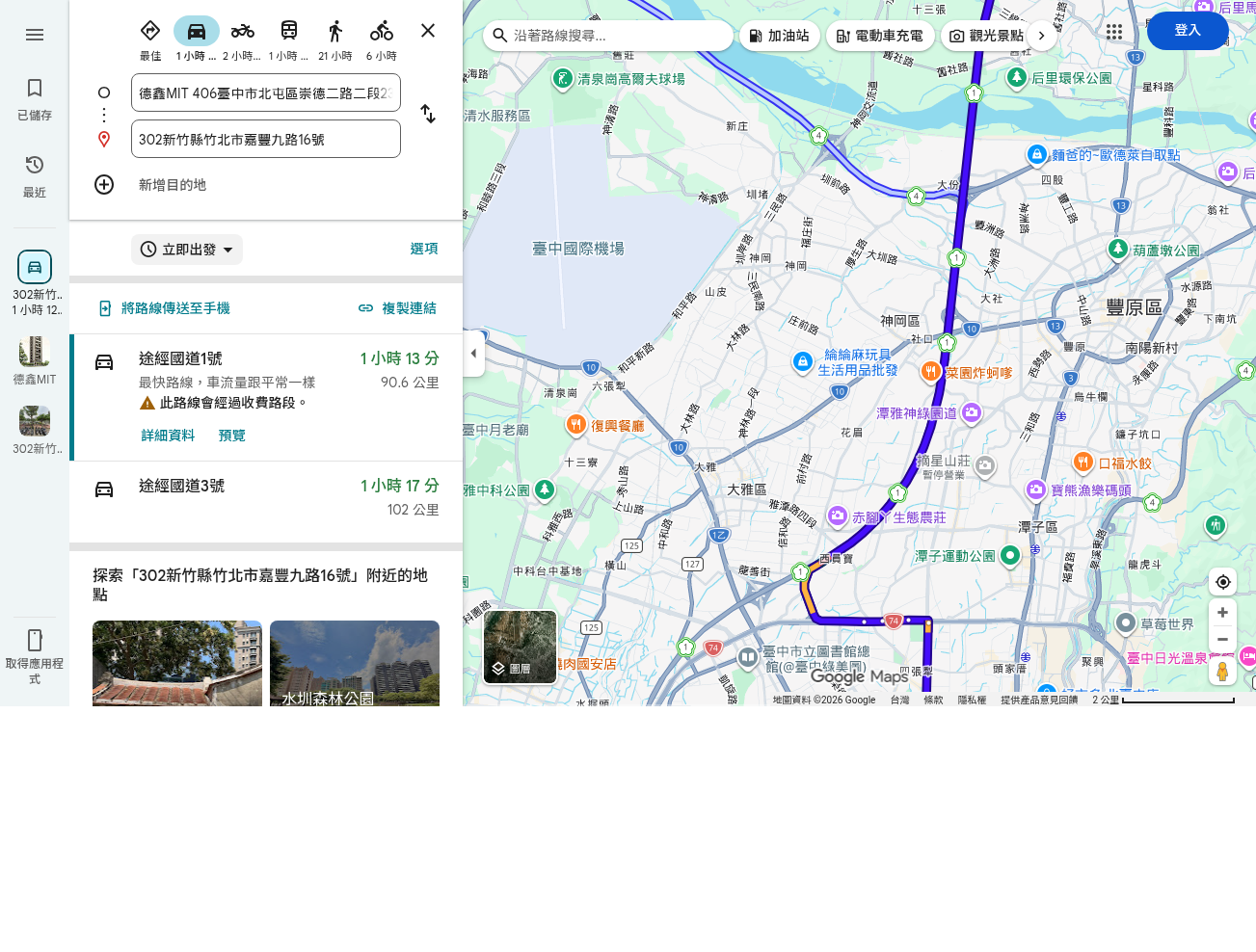Swap start and destination points
This screenshot has height=952, width=1256.
(428, 114)
